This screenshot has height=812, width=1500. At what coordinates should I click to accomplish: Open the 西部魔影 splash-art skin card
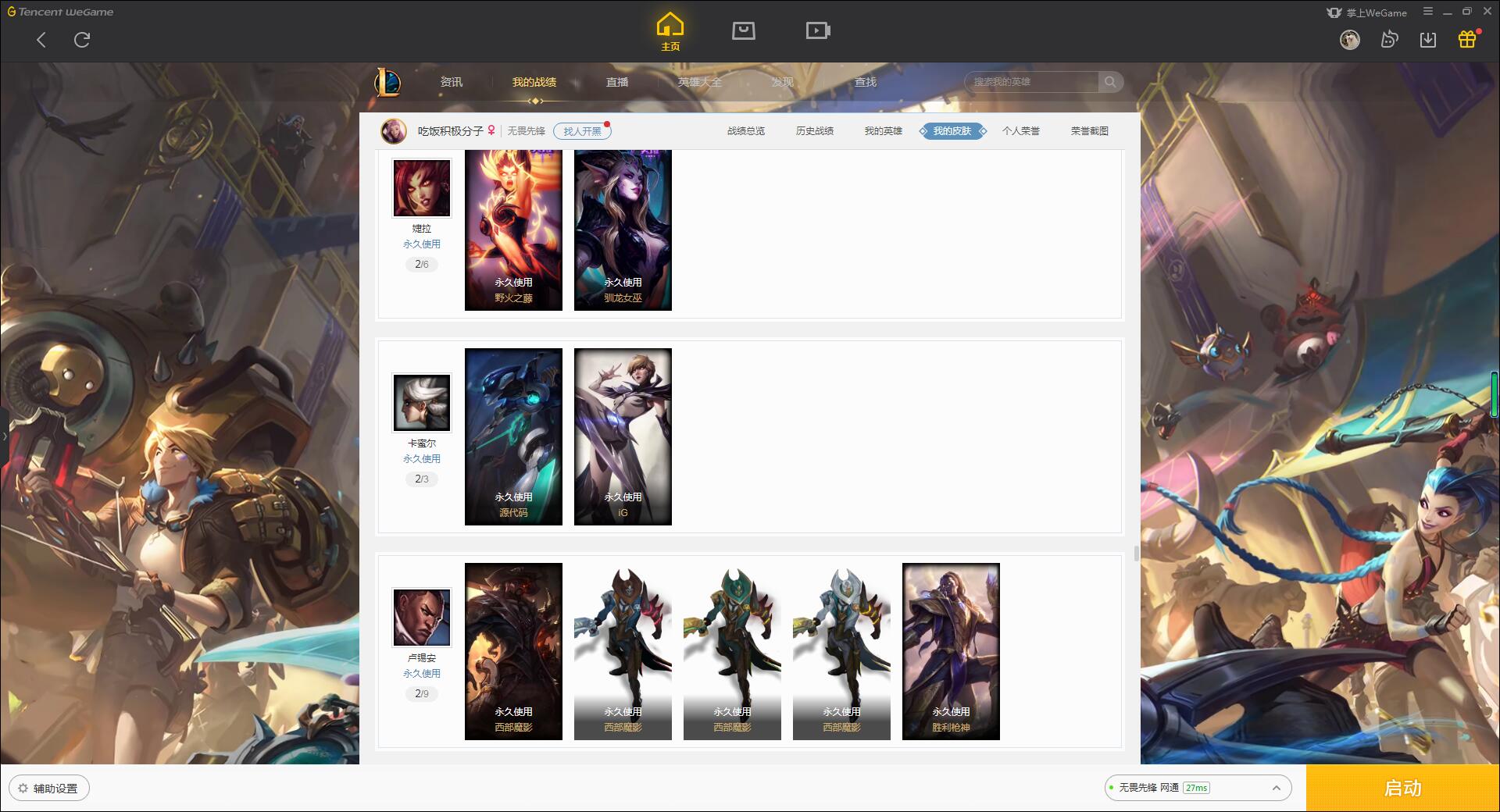[513, 651]
